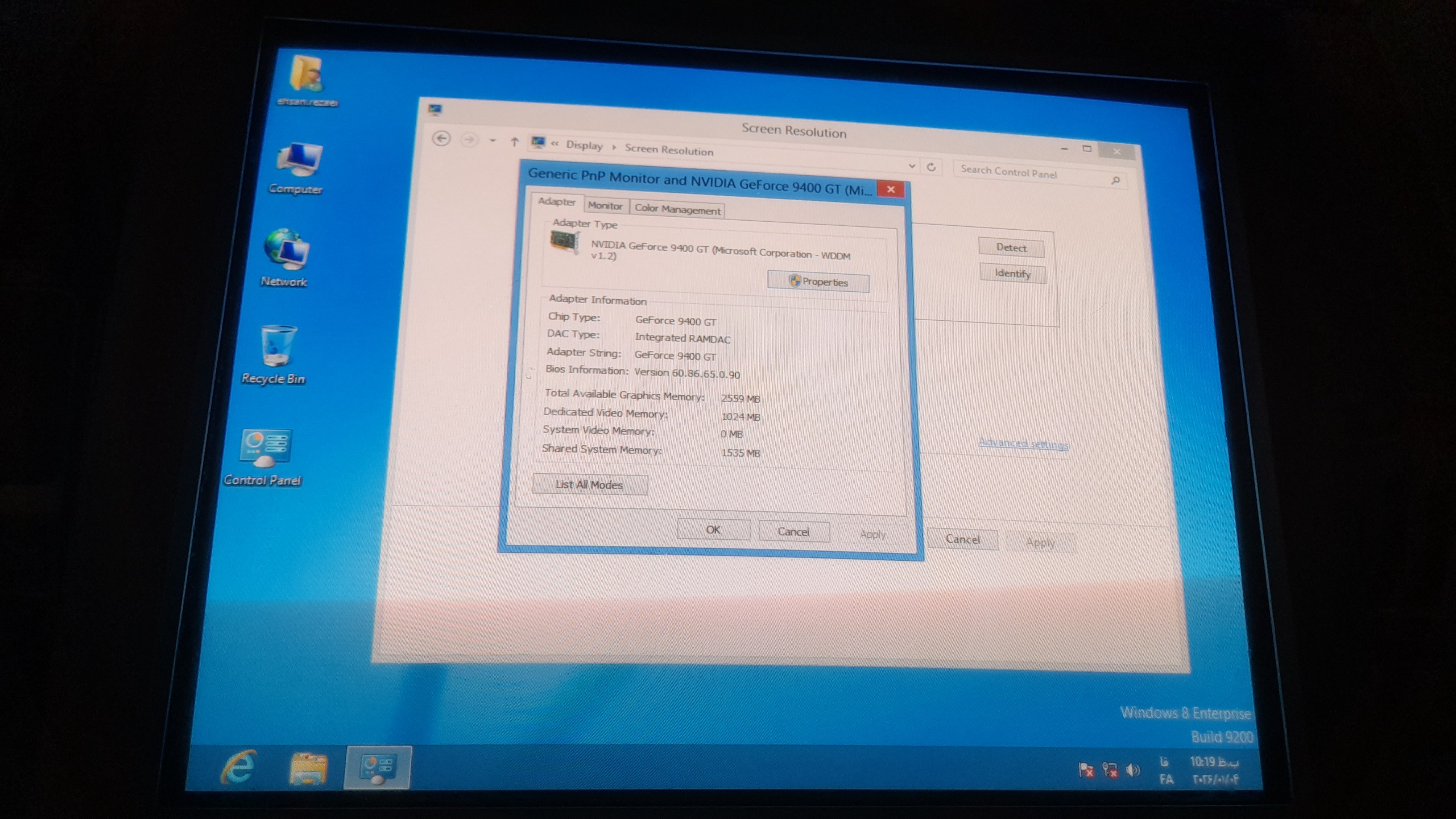Image resolution: width=1456 pixels, height=819 pixels.
Task: Switch to the Monitor tab
Action: tap(605, 205)
